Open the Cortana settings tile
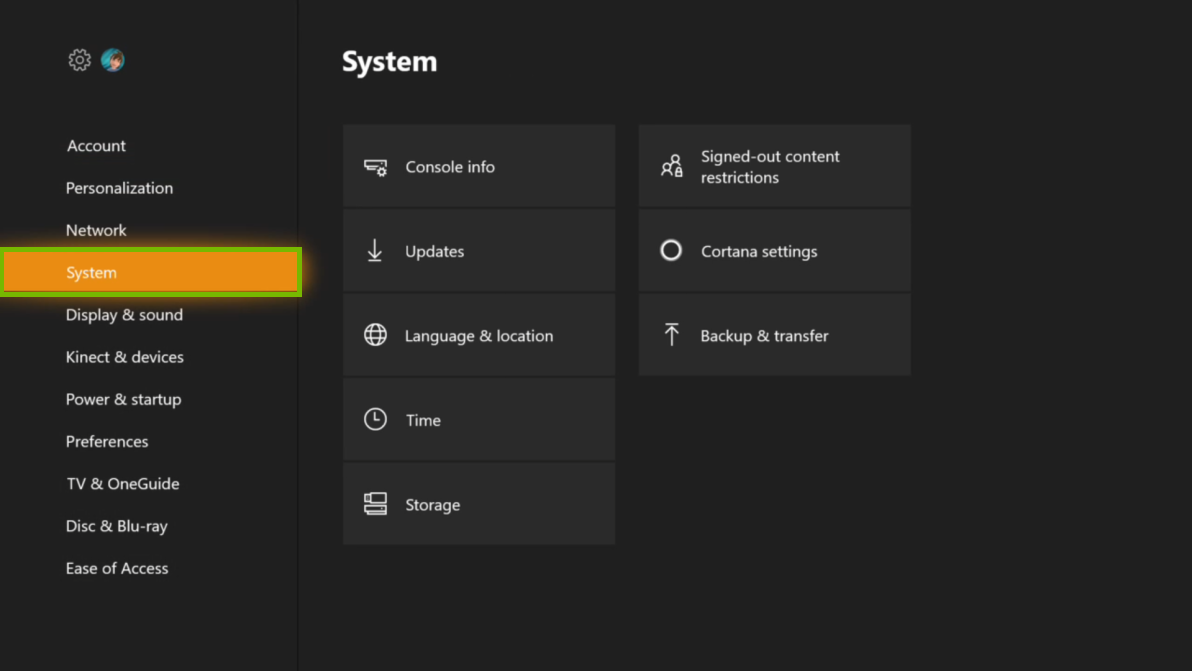The height and width of the screenshot is (671, 1192). (x=775, y=251)
